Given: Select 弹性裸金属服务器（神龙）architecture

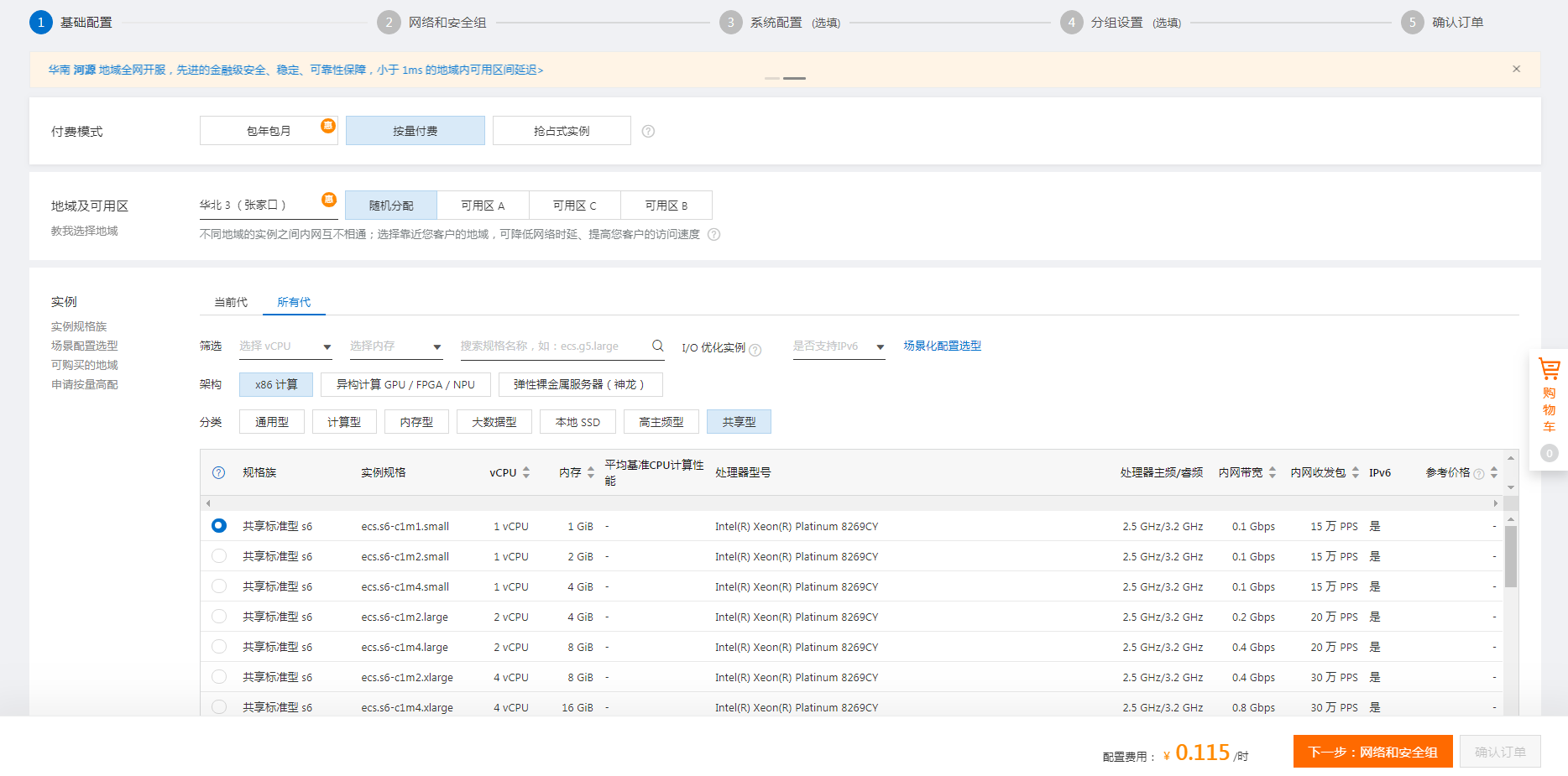Looking at the screenshot, I should tap(580, 384).
